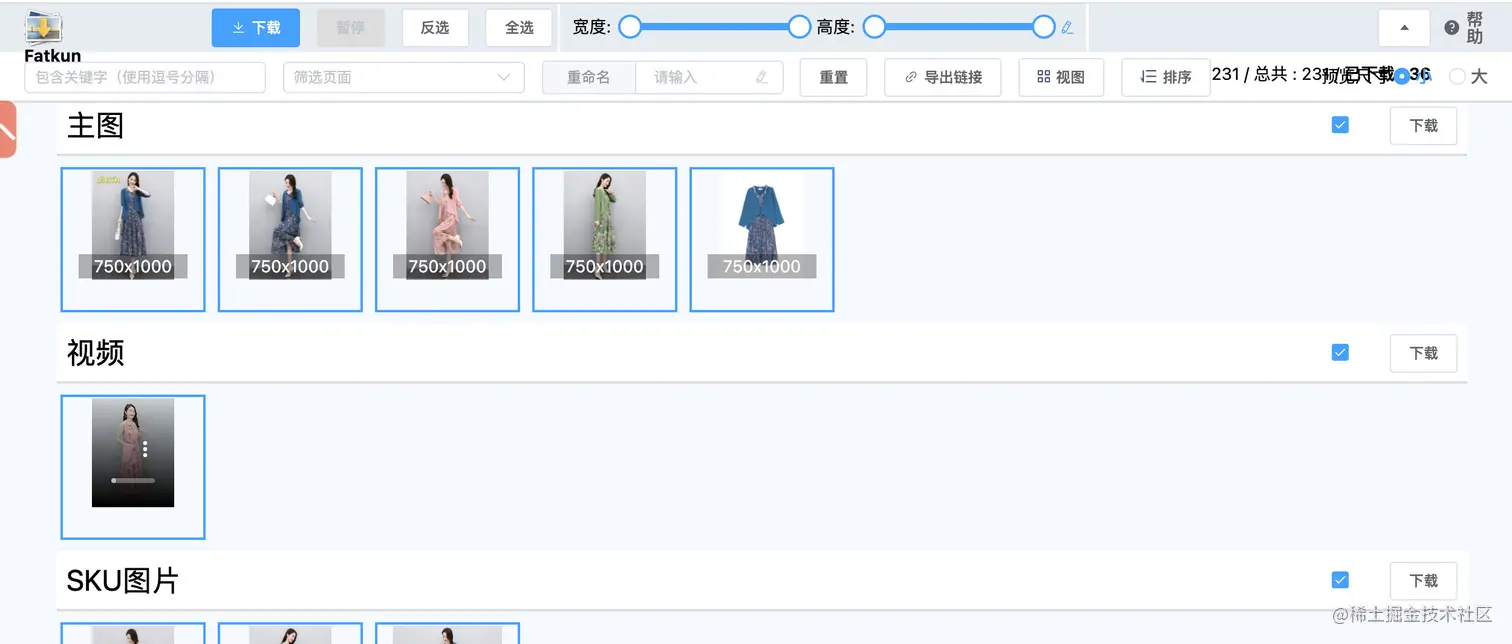Viewport: 1512px width, 644px height.
Task: Select 主图 thumbnail with pink outfit
Action: pyautogui.click(x=447, y=239)
